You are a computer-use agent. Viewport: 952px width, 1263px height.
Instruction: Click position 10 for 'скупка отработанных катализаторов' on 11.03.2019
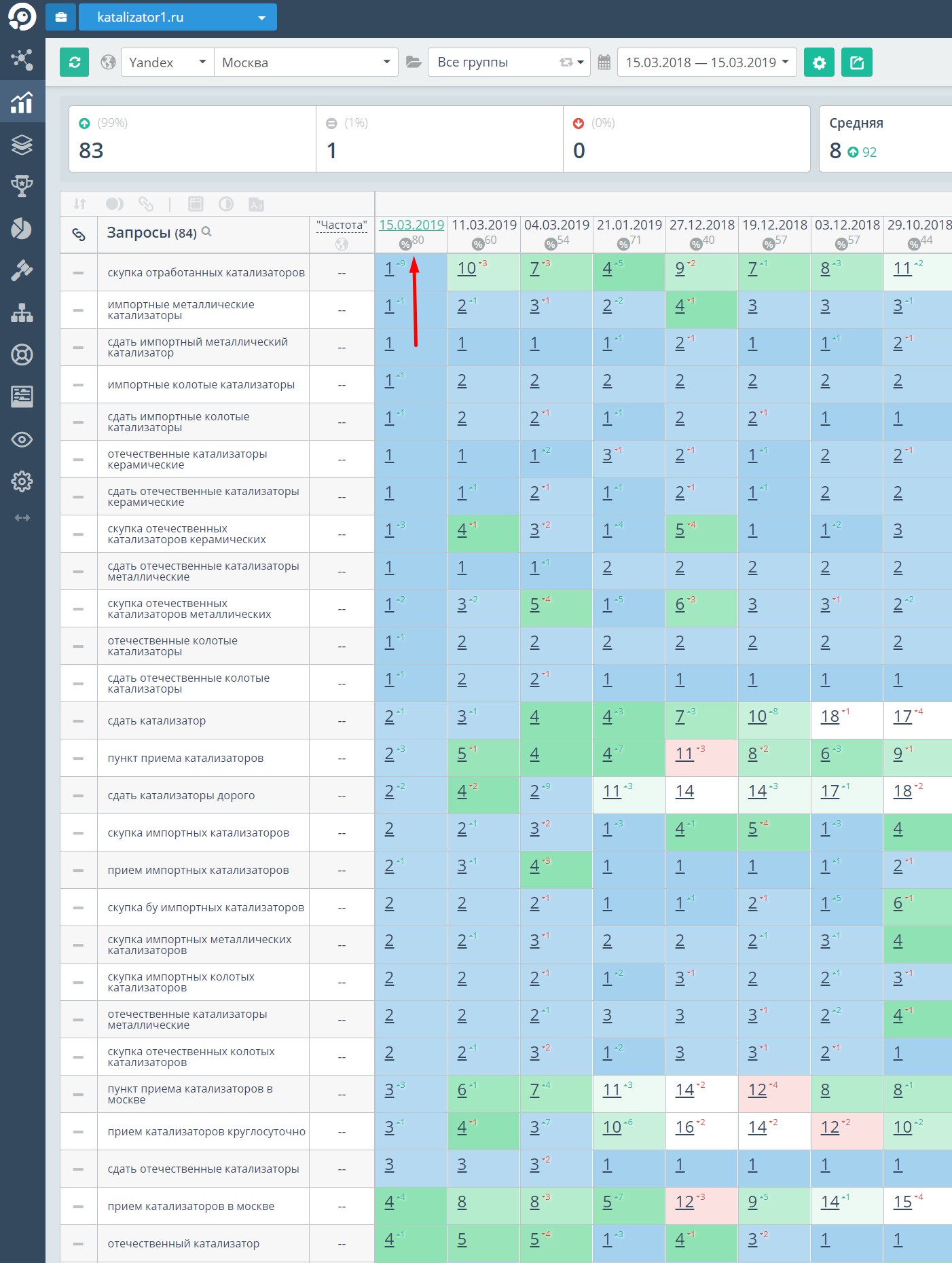(x=466, y=269)
